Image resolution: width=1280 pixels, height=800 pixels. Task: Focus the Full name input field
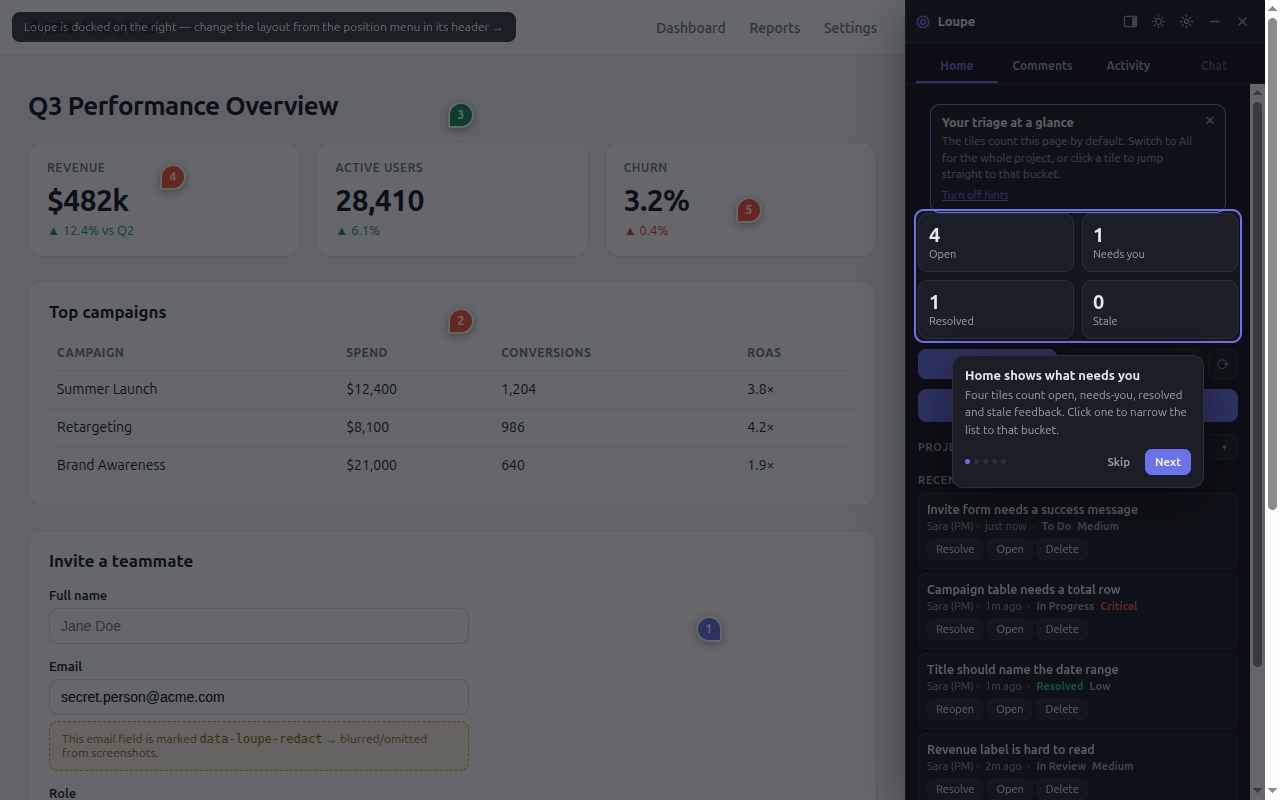pos(259,626)
